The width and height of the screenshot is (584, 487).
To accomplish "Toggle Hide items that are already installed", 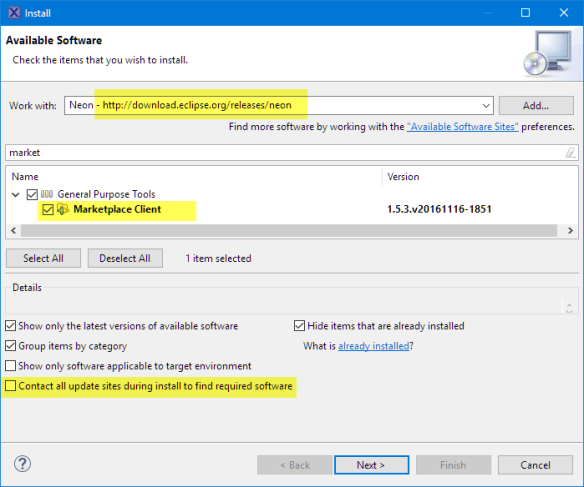I will tap(299, 326).
